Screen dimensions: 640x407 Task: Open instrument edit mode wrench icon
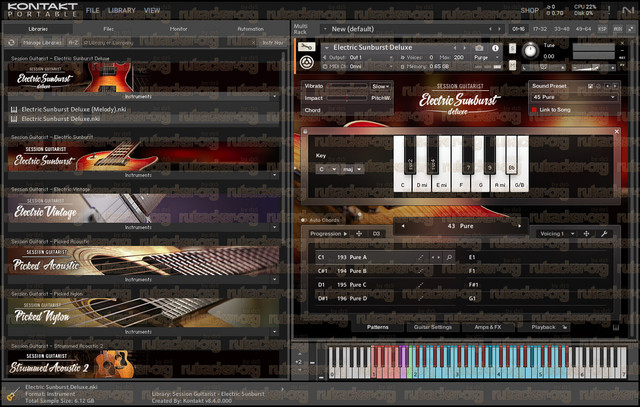(307, 47)
